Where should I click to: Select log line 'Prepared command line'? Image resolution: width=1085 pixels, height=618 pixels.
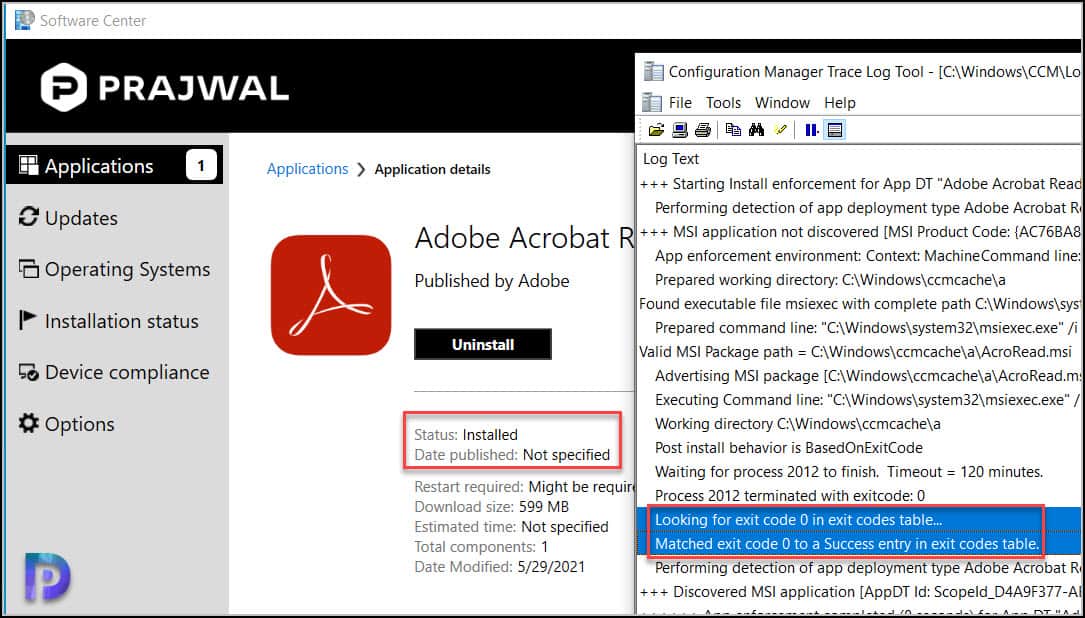tap(859, 328)
